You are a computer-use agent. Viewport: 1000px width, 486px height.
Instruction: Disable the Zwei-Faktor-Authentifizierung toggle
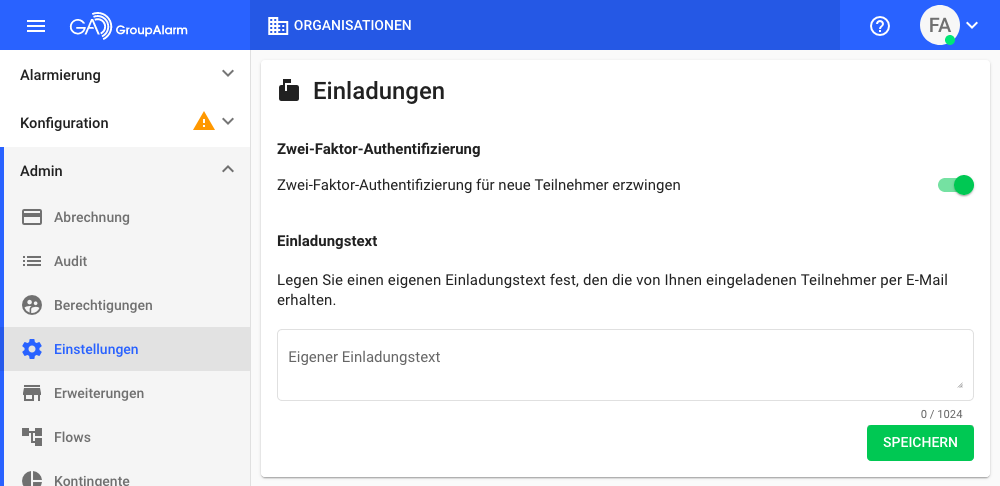[x=956, y=185]
